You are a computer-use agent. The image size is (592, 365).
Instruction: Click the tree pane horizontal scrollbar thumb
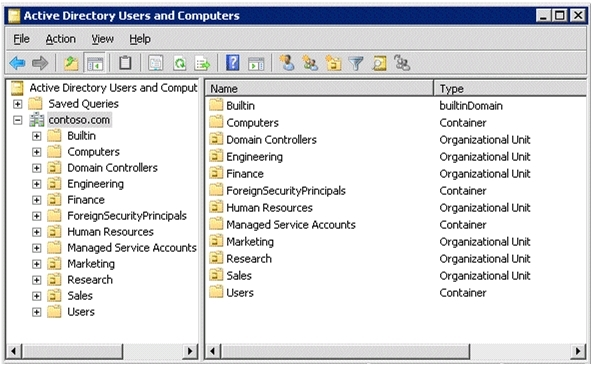[72, 351]
